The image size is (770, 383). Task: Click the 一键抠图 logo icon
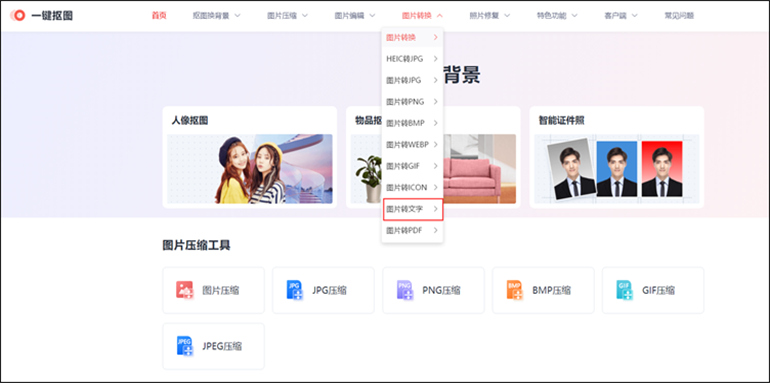coord(18,16)
